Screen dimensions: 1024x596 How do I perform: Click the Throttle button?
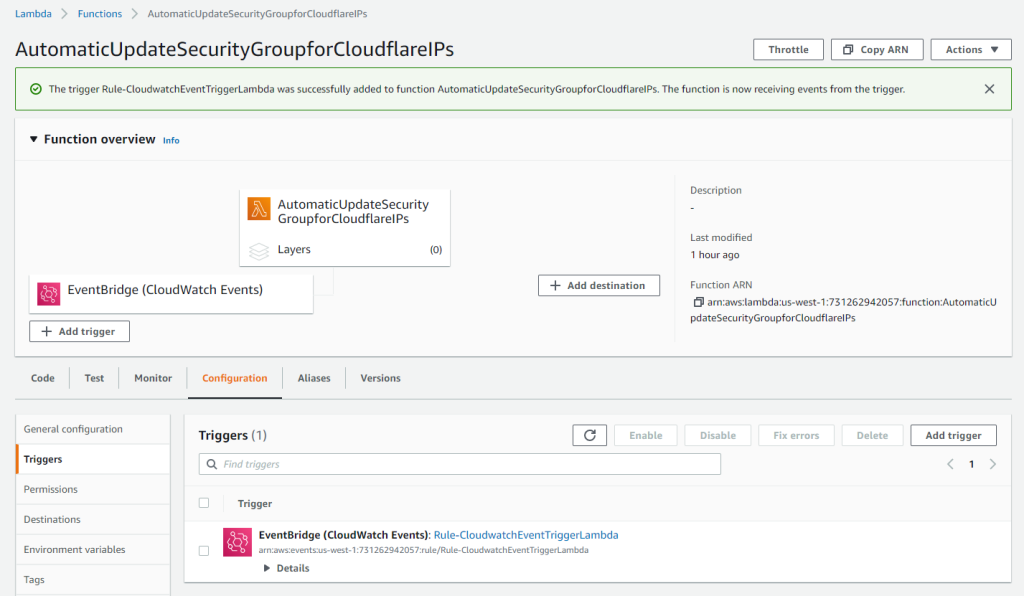point(788,49)
